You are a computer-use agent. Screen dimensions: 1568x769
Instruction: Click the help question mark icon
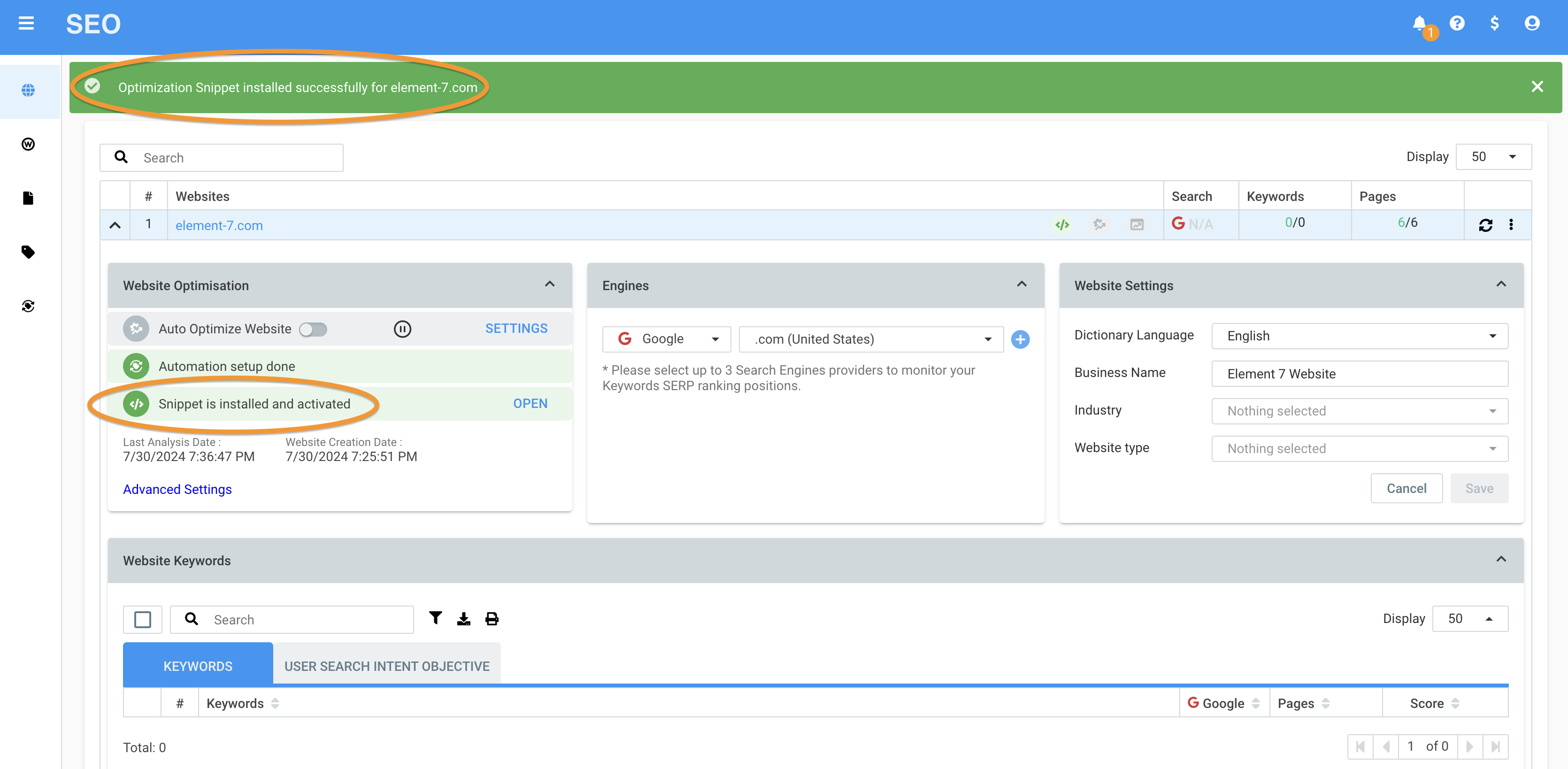click(1457, 23)
